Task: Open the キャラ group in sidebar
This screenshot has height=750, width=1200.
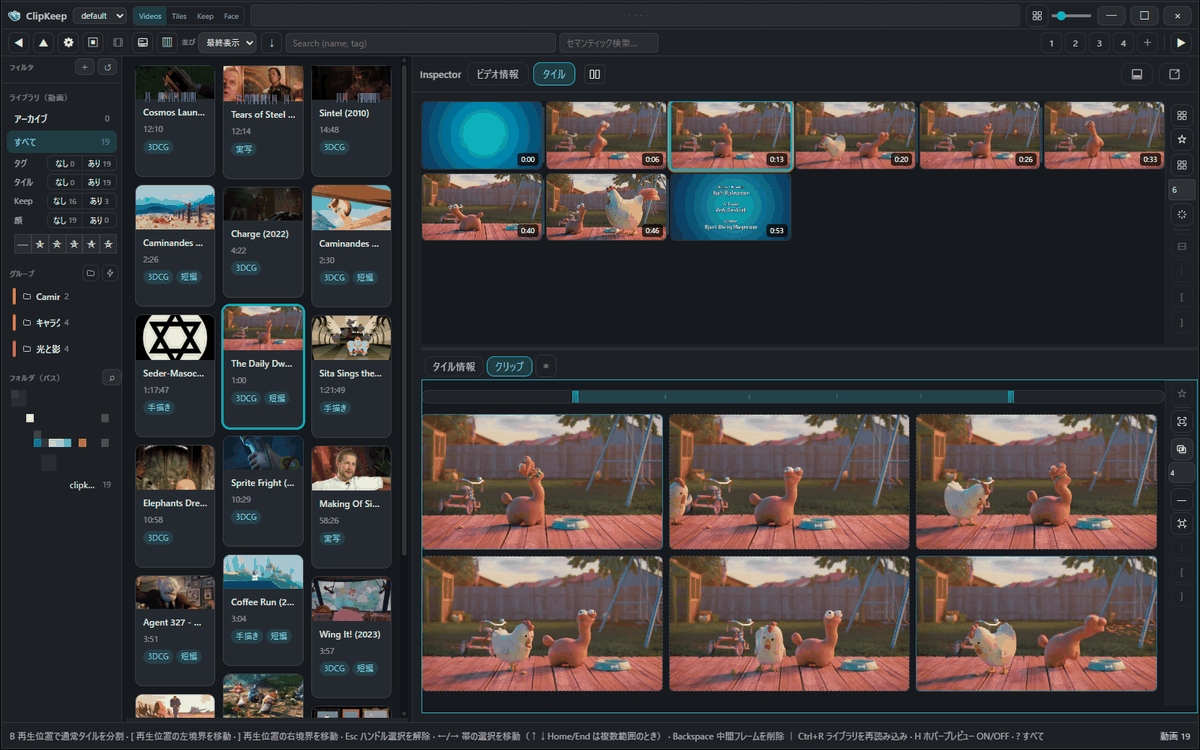Action: click(x=60, y=323)
